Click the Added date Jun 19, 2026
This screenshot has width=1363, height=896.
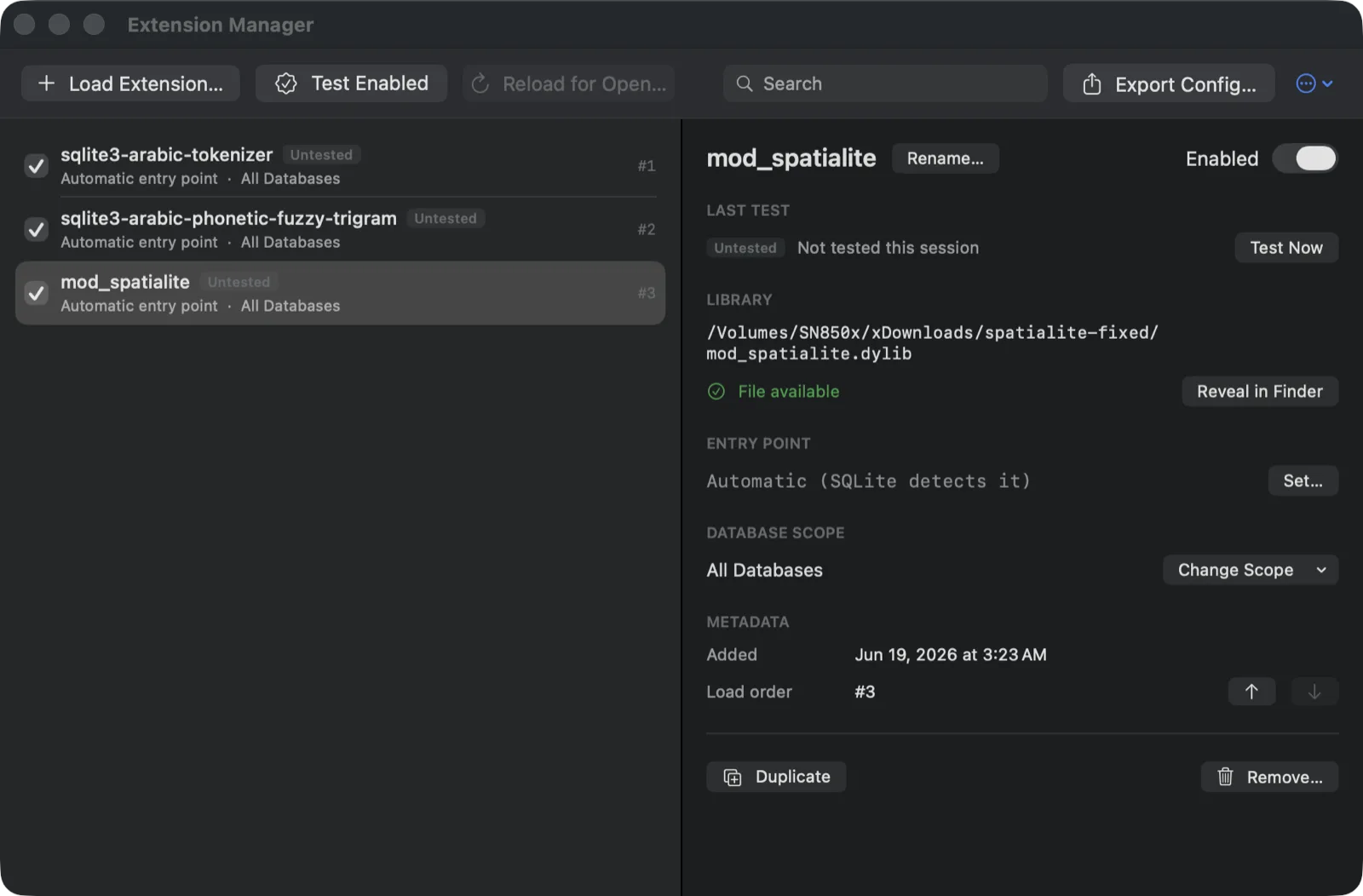(951, 655)
